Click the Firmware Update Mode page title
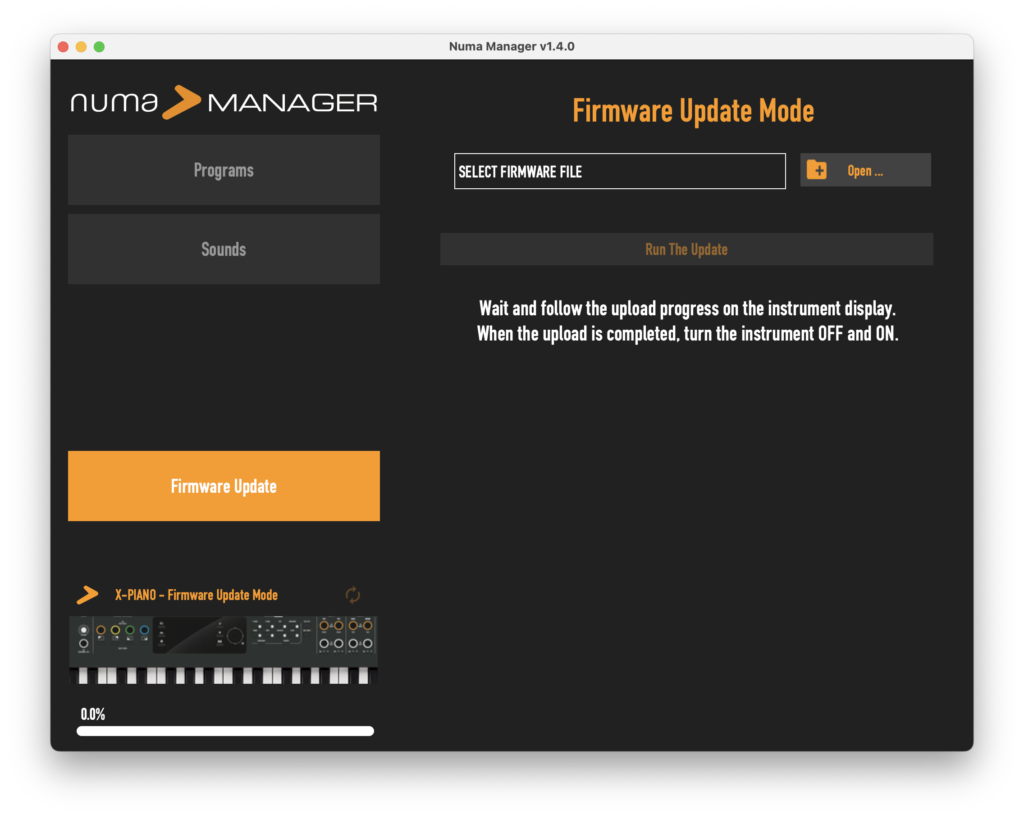Image resolution: width=1024 pixels, height=818 pixels. coord(692,110)
